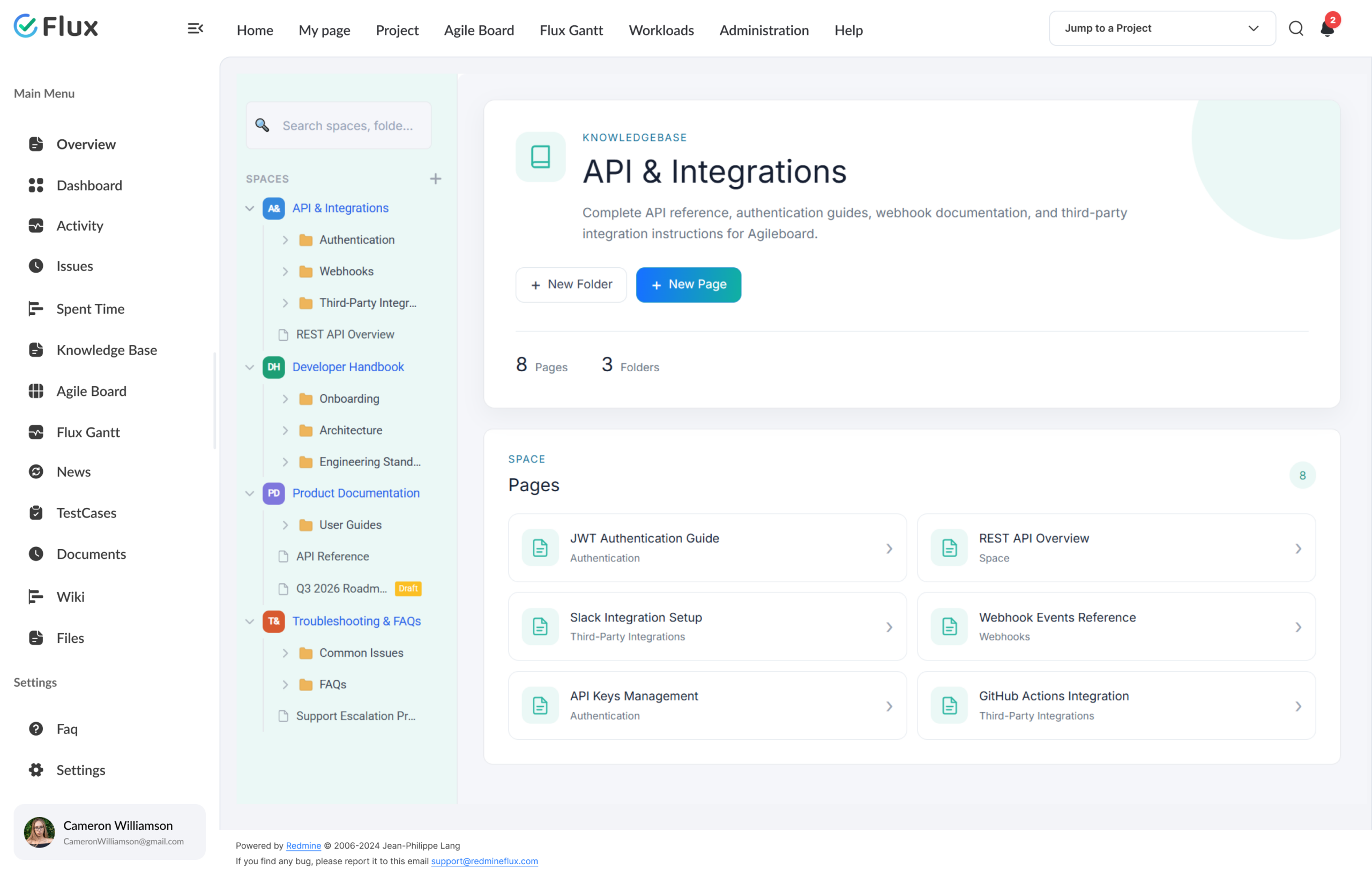This screenshot has width=1372, height=877.
Task: Collapse the Product Documentation space
Action: tap(250, 493)
